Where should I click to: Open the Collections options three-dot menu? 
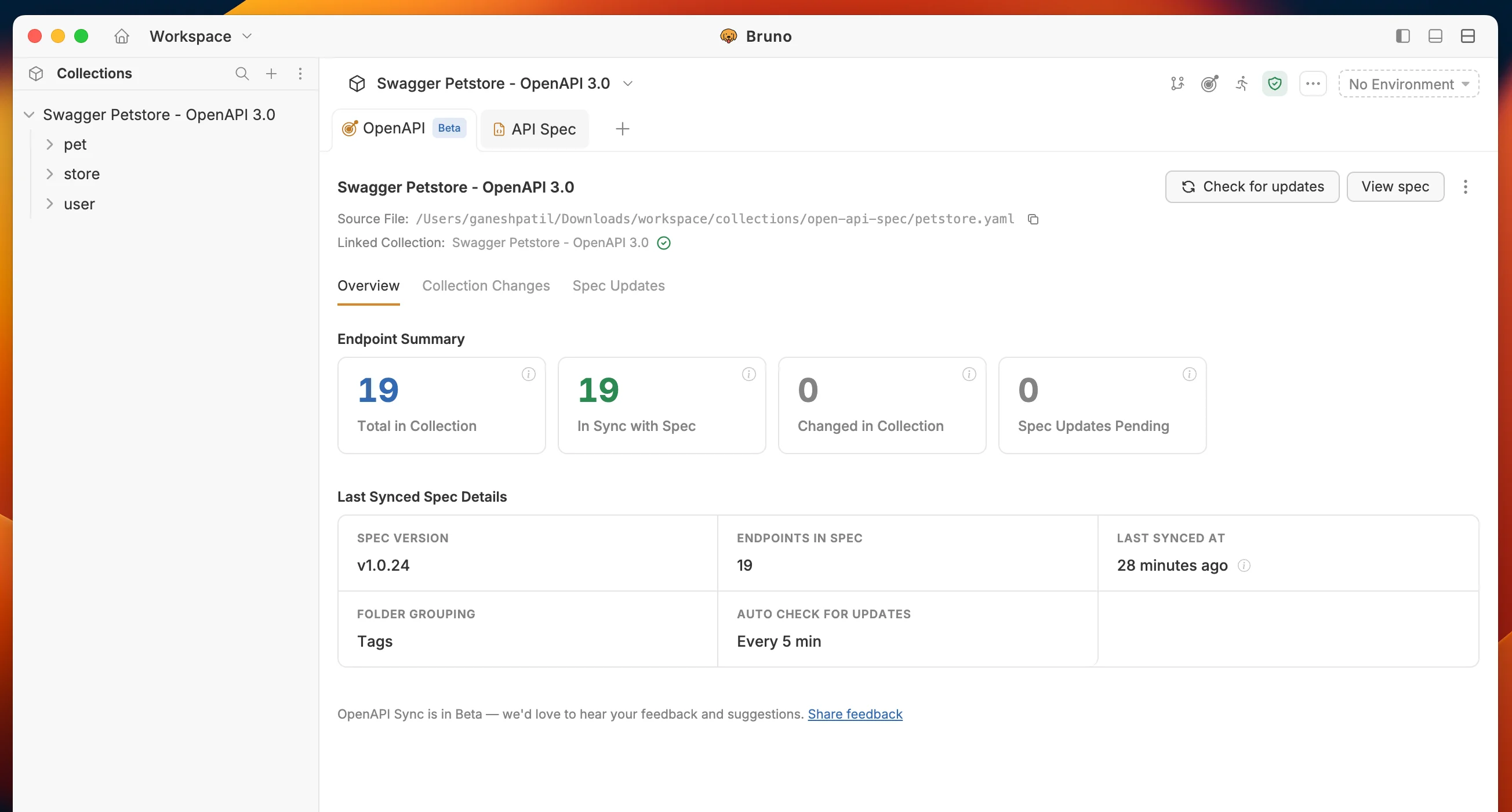coord(300,74)
